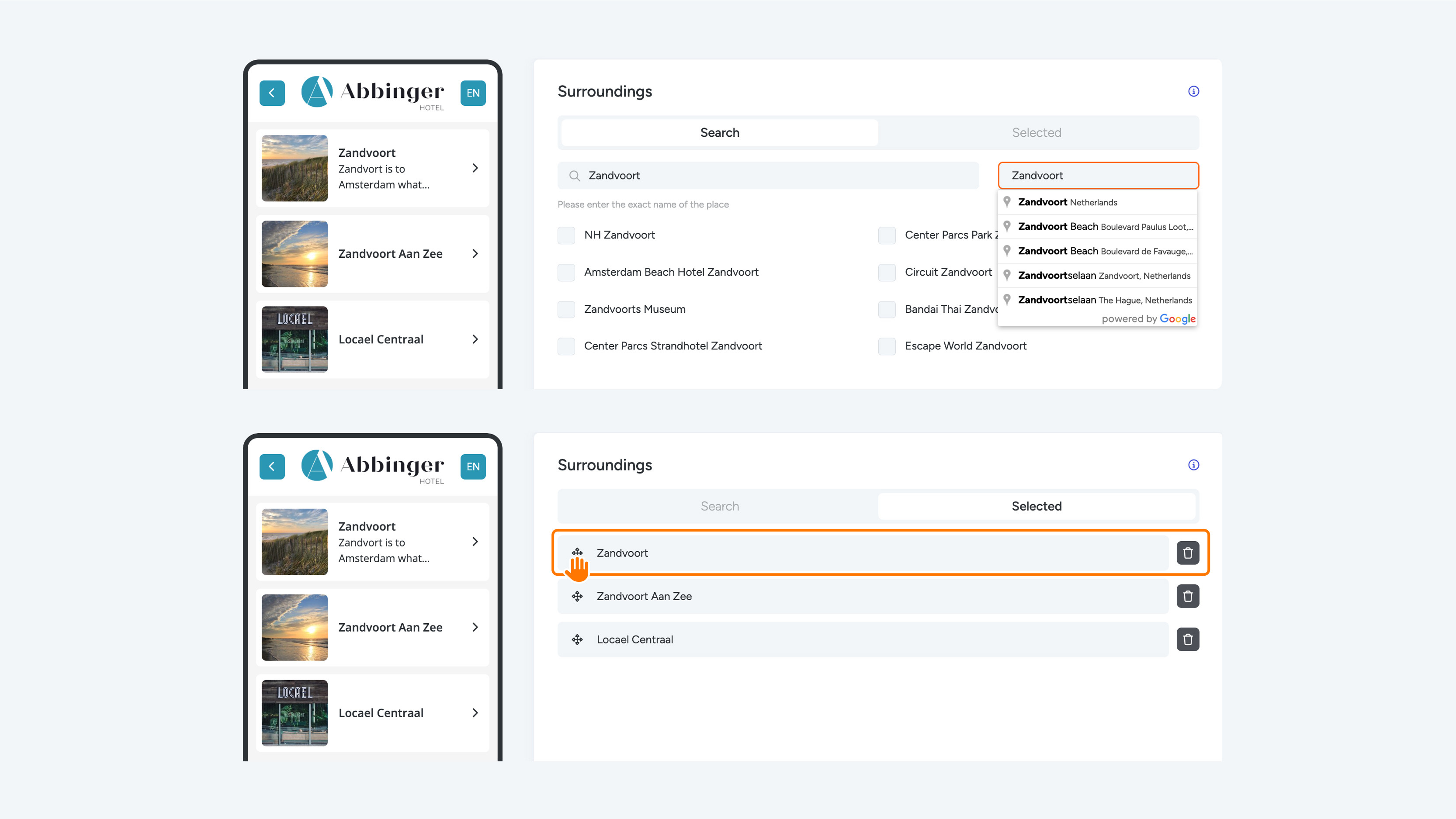
Task: Click sunset thumbnail in bottom phone
Action: [x=295, y=627]
